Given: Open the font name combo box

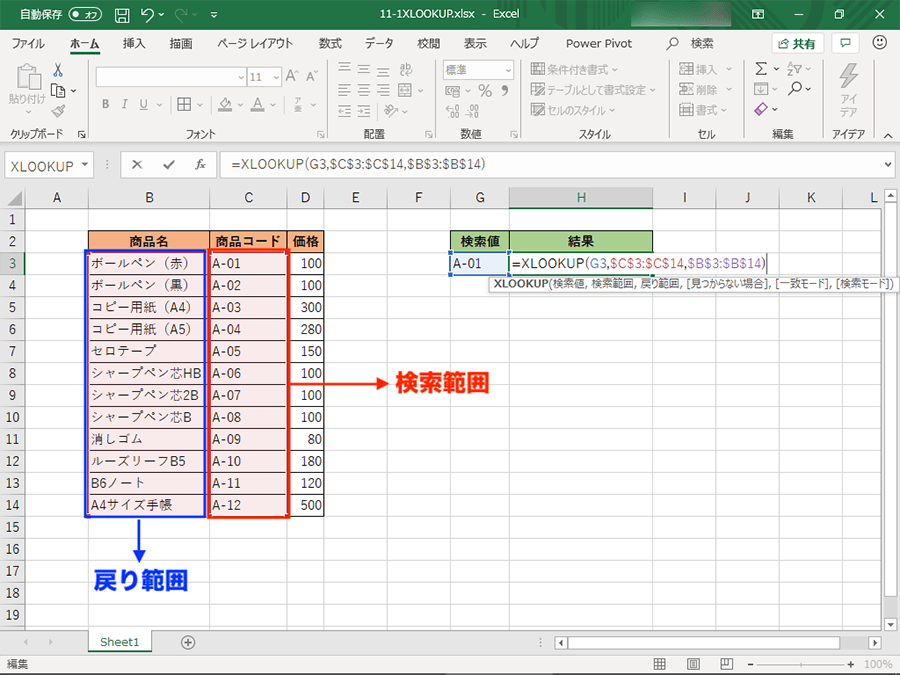Looking at the screenshot, I should tap(171, 77).
